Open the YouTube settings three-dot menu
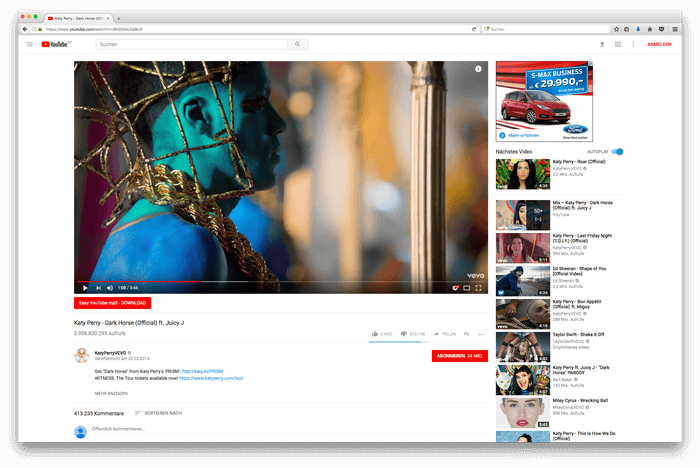This screenshot has height=468, width=700. pyautogui.click(x=633, y=44)
